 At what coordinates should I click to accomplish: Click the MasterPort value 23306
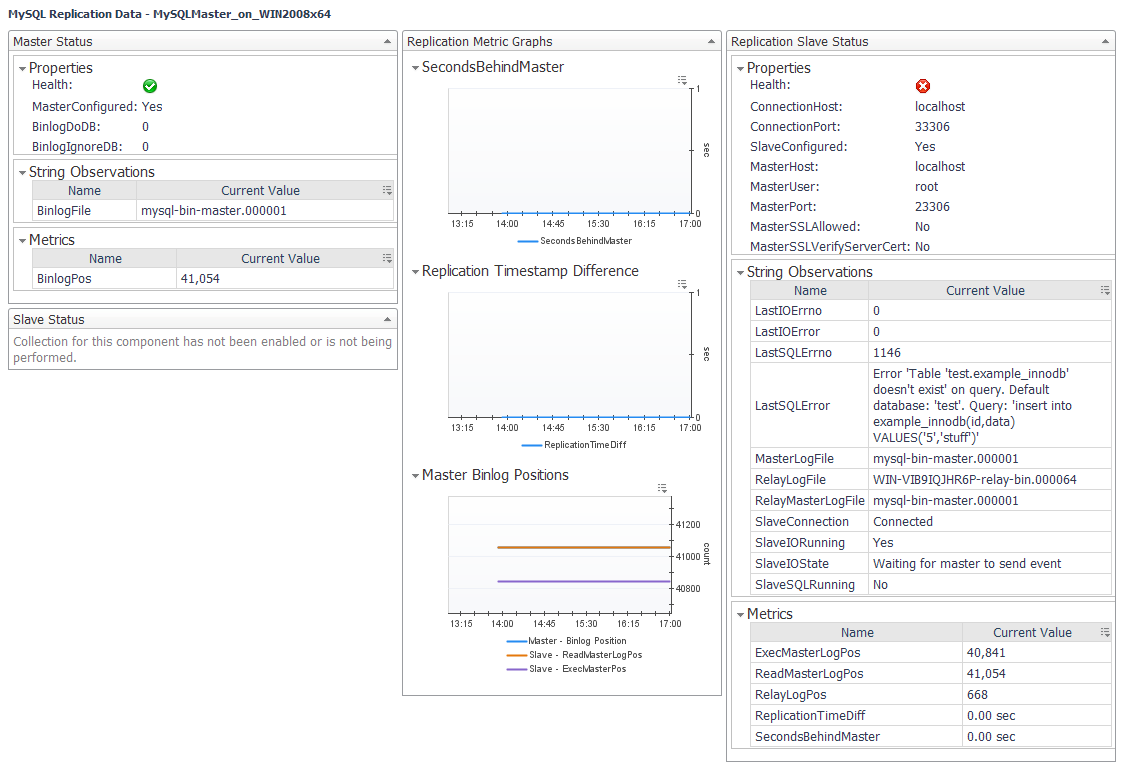tap(932, 207)
